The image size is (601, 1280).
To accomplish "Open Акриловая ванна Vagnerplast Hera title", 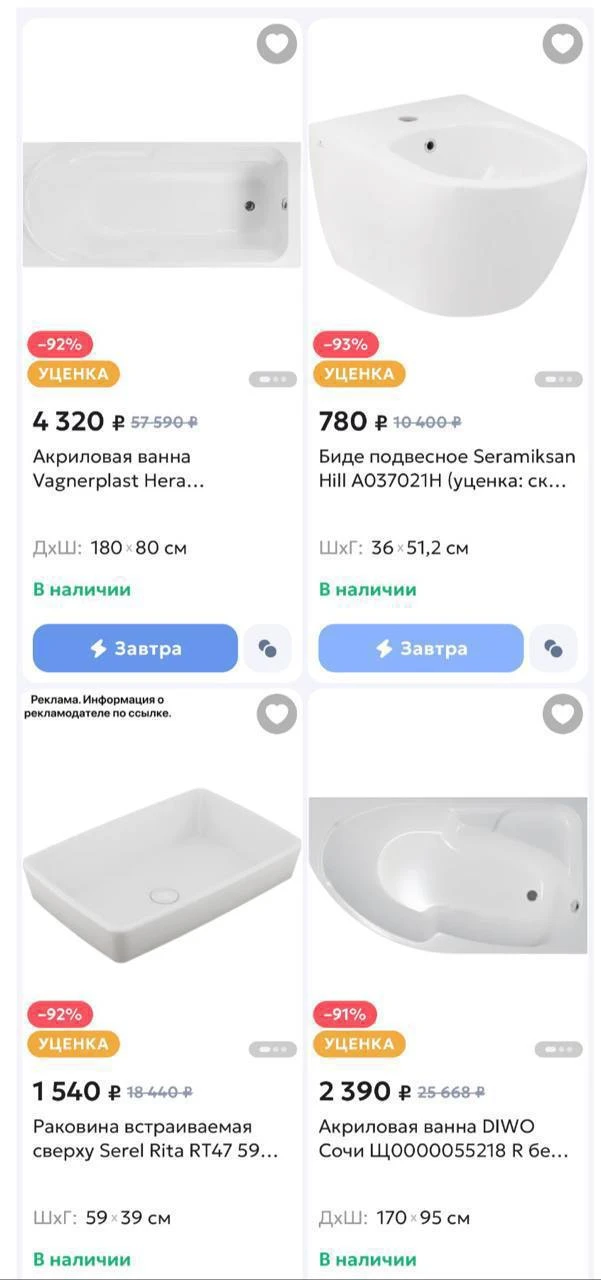I will pos(118,469).
